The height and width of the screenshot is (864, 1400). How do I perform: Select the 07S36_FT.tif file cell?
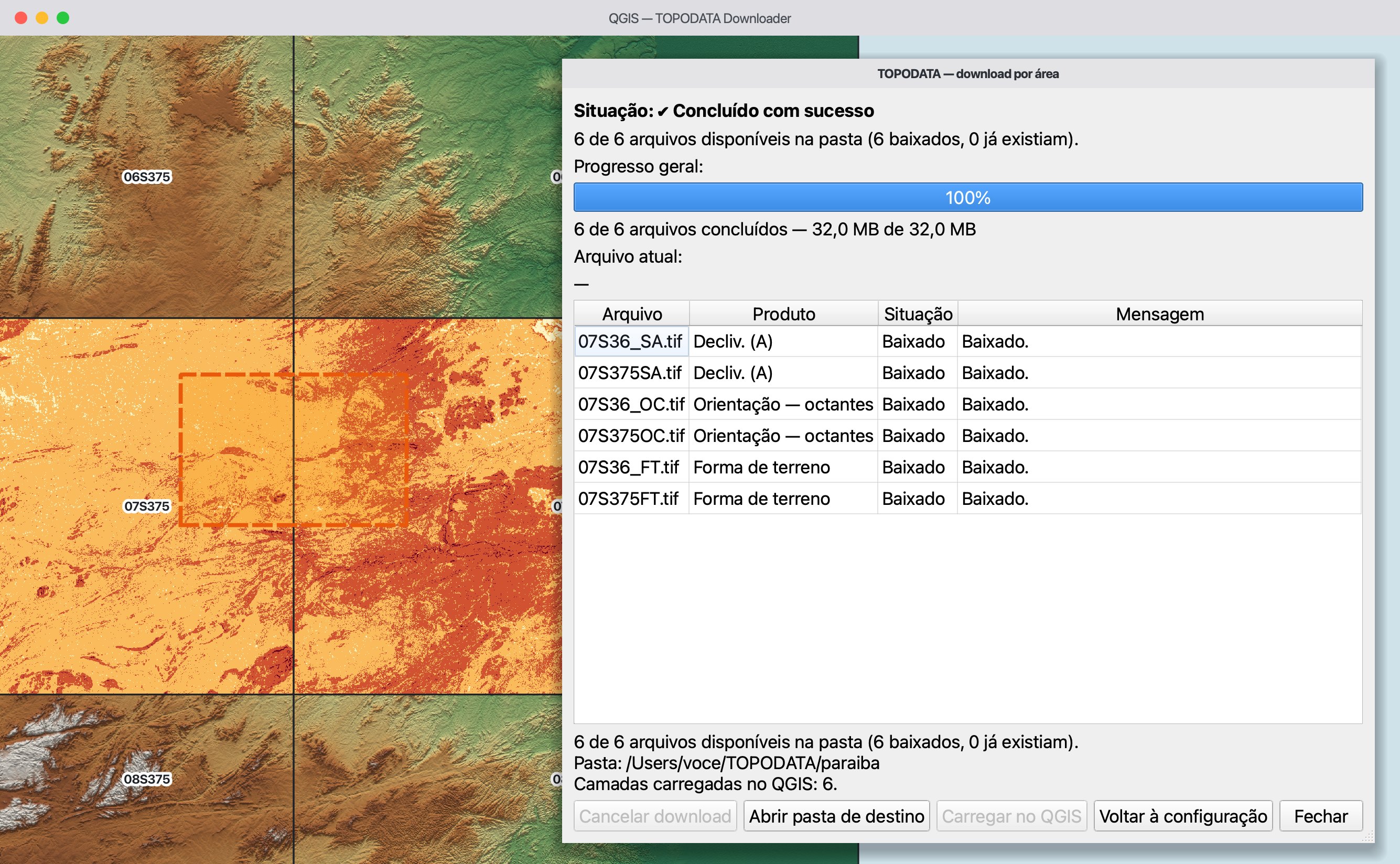[x=631, y=467]
